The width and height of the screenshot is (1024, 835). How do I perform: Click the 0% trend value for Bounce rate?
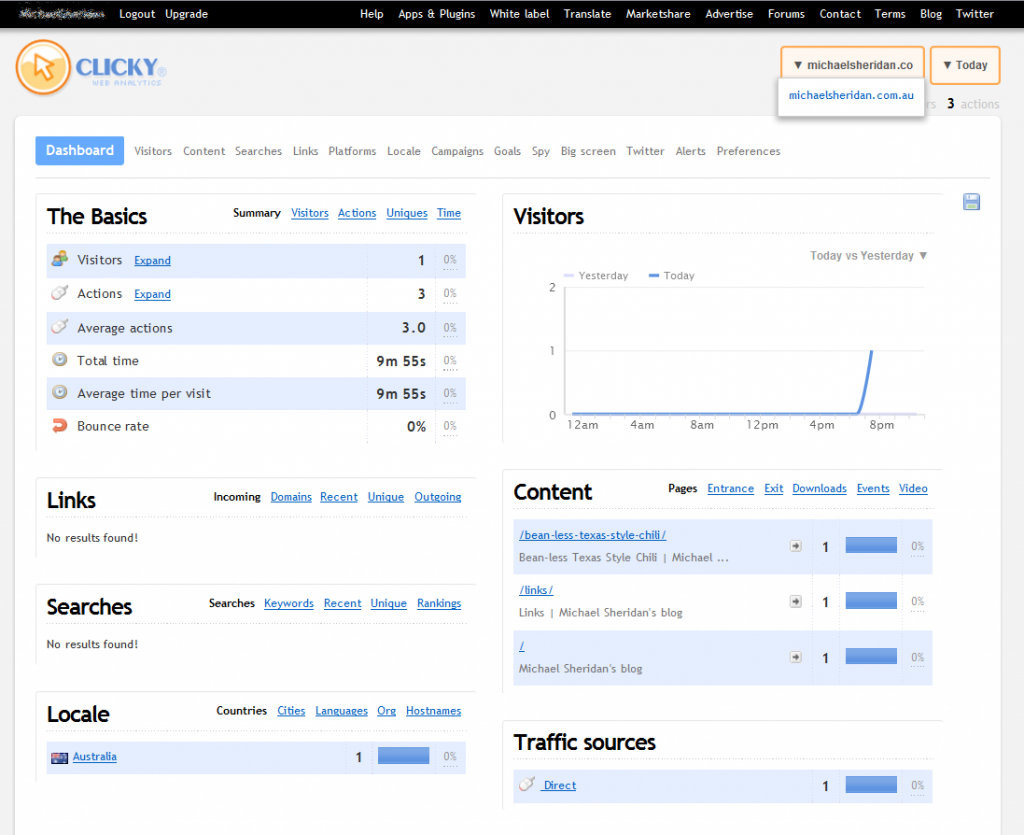click(x=450, y=426)
